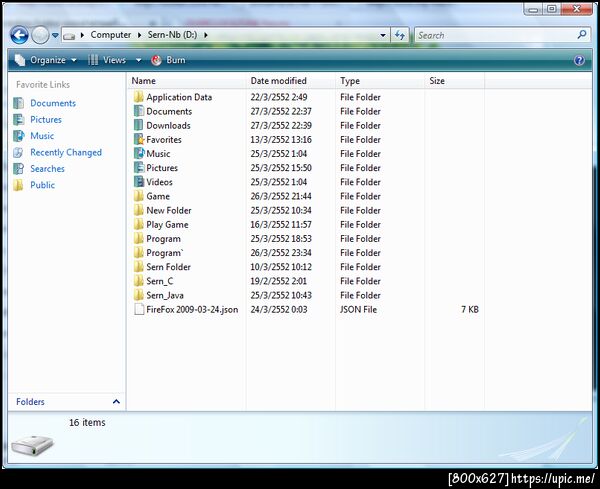The image size is (600, 489).
Task: Expand arrow after Sern-Nb (D:) in address bar
Action: tap(206, 35)
